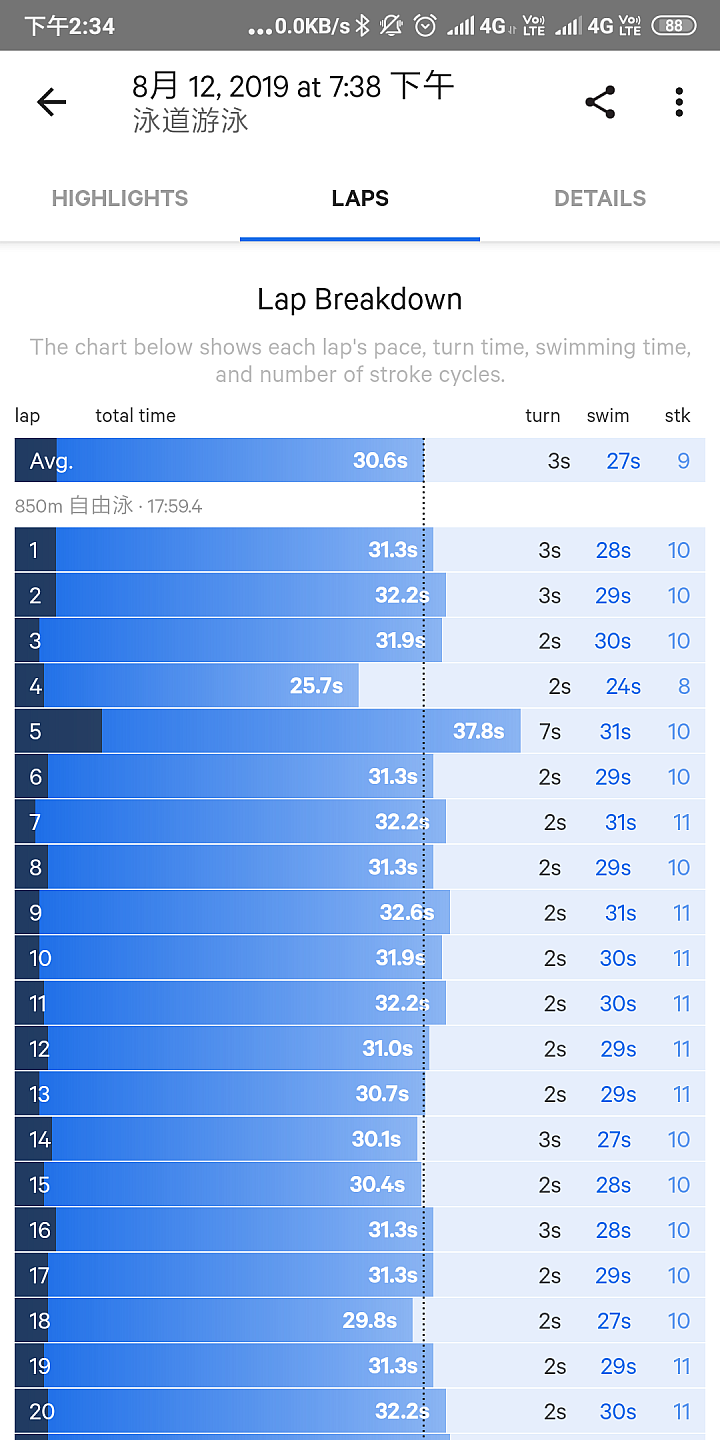
Task: Select lap 9 row with 32.6s
Action: (x=360, y=913)
